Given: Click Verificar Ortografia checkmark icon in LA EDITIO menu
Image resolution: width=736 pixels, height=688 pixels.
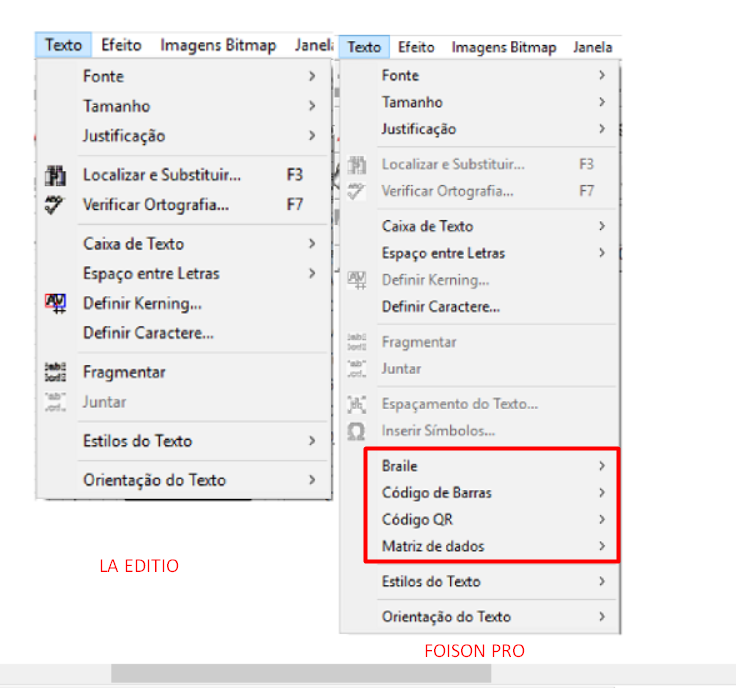Looking at the screenshot, I should click(x=54, y=205).
